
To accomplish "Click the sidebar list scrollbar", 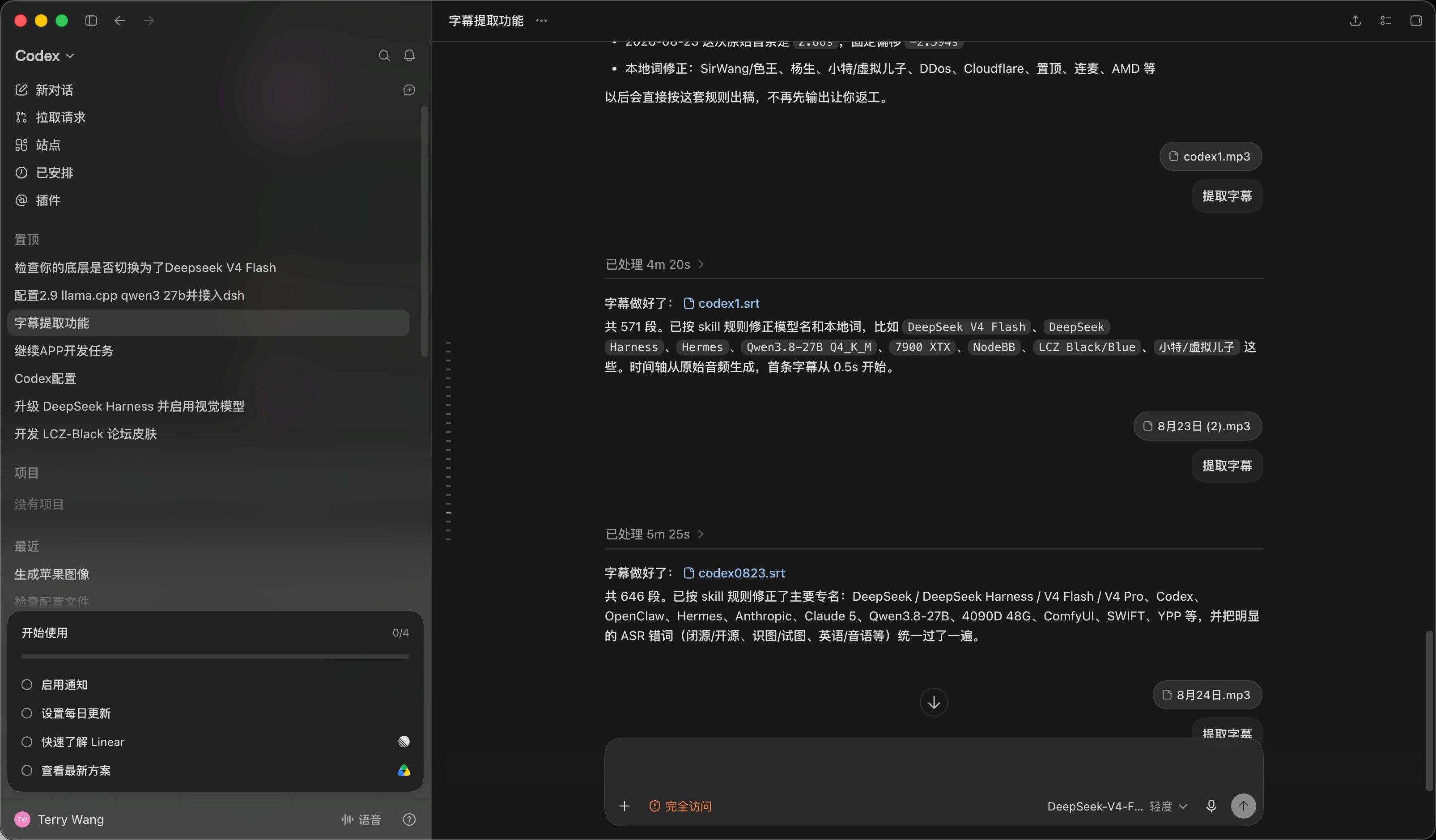I will click(x=424, y=231).
